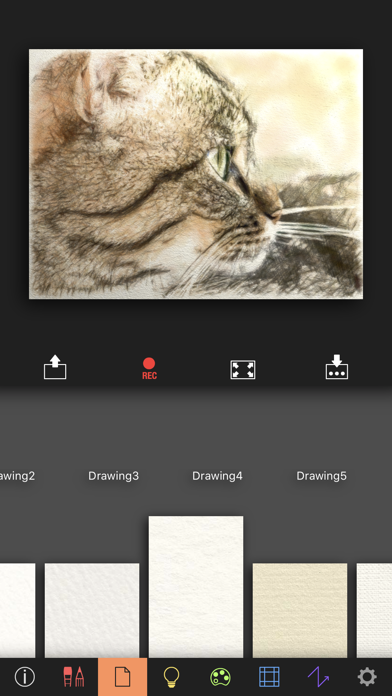Choose the cream Drawing5 paper swatch
The height and width of the screenshot is (696, 392).
(x=300, y=610)
